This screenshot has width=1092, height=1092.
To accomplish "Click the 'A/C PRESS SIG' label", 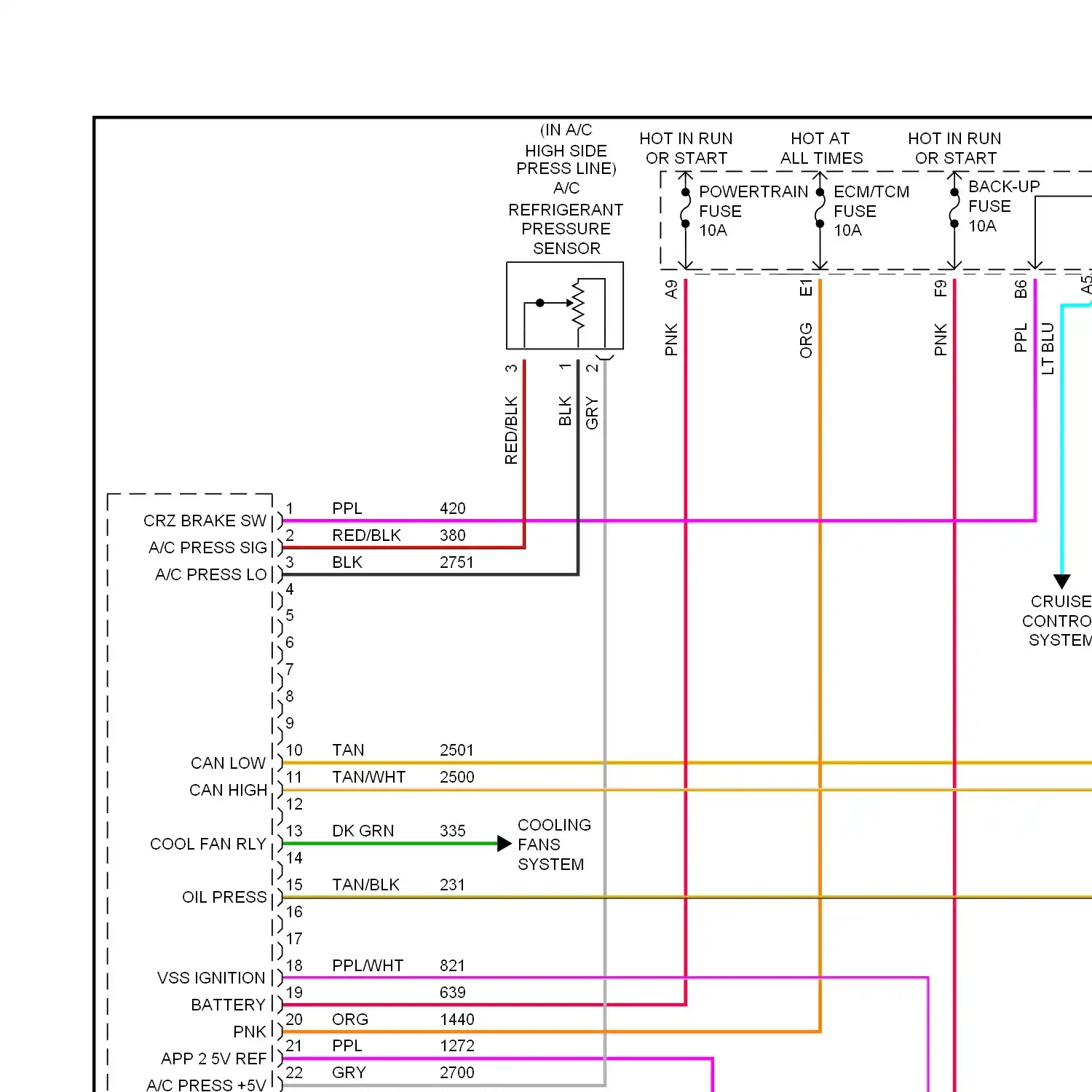I will (208, 547).
